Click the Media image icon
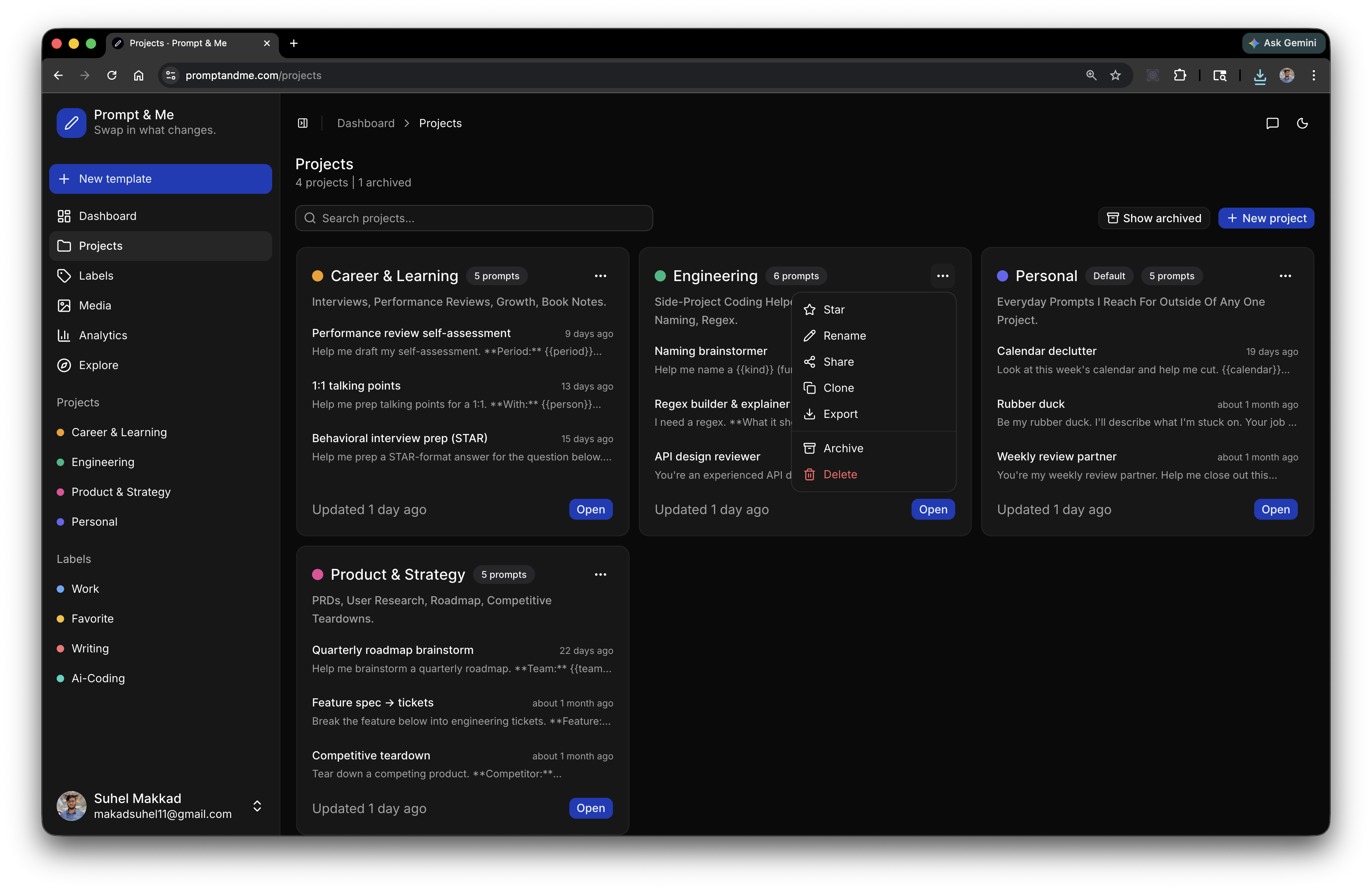Screen dimensions: 1372x891 pyautogui.click(x=63, y=305)
